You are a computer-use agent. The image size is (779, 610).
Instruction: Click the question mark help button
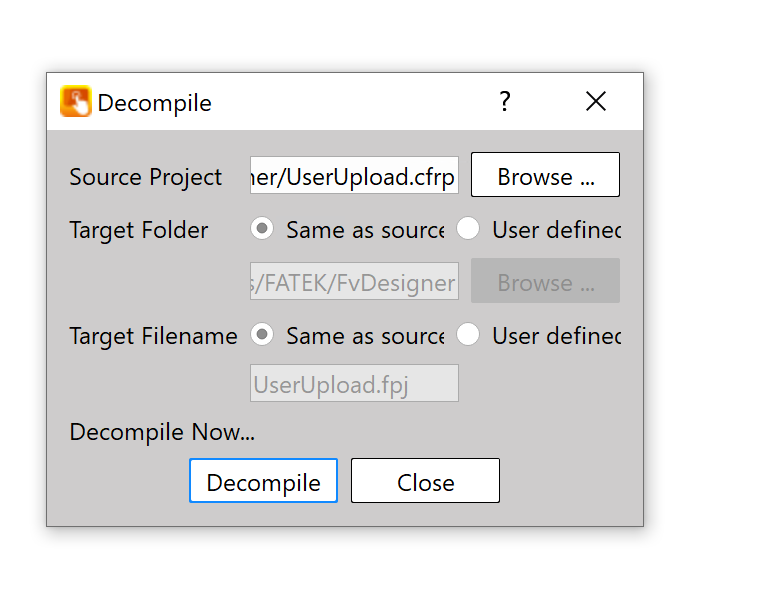[505, 101]
